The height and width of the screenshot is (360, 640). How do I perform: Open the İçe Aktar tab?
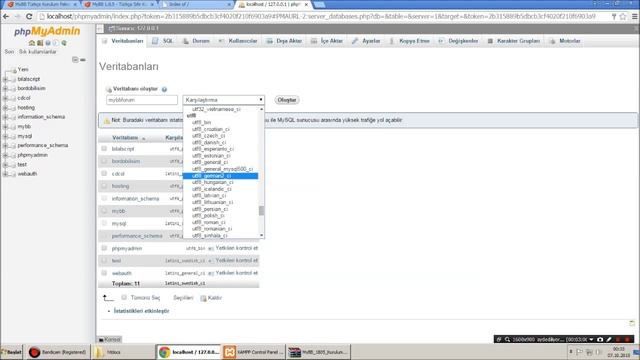point(327,41)
